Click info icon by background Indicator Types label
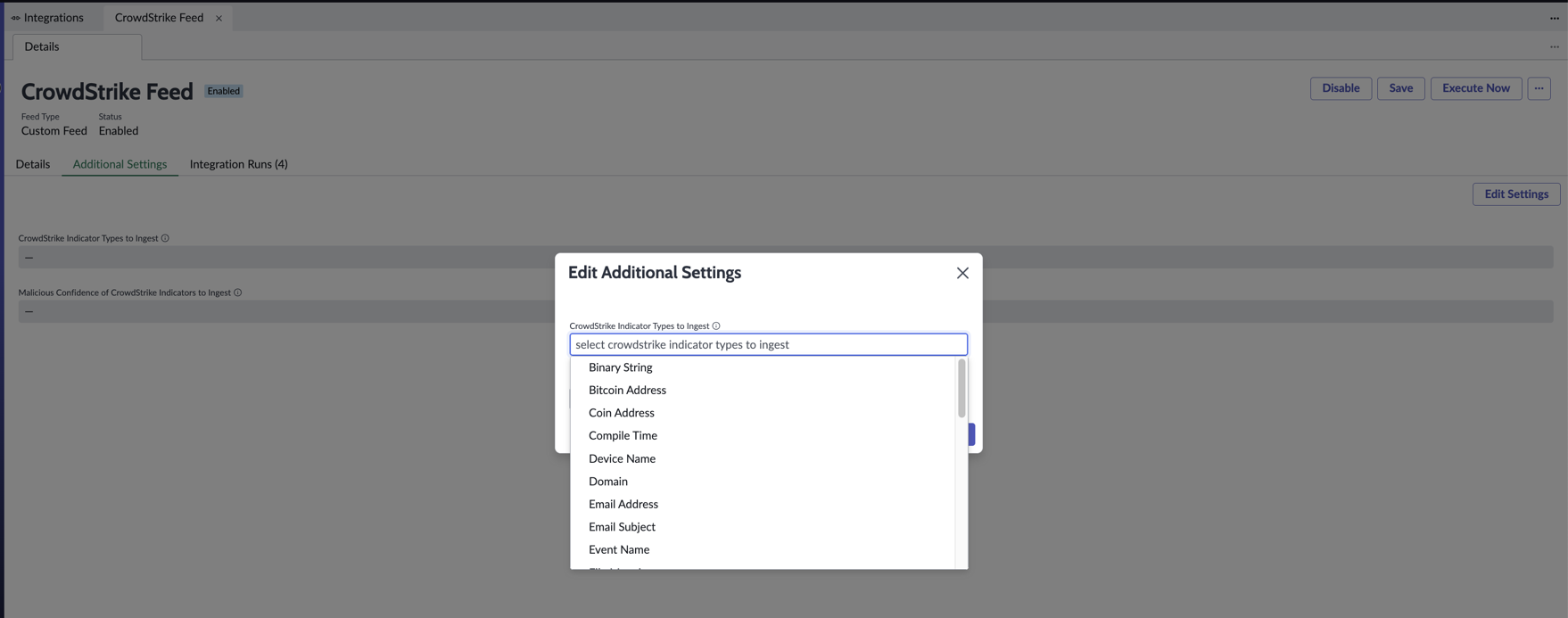This screenshot has height=618, width=1568. (x=165, y=238)
